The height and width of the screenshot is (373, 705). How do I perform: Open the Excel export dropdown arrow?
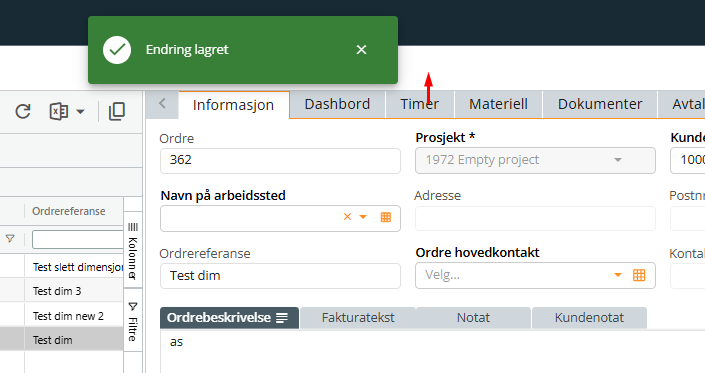click(80, 111)
